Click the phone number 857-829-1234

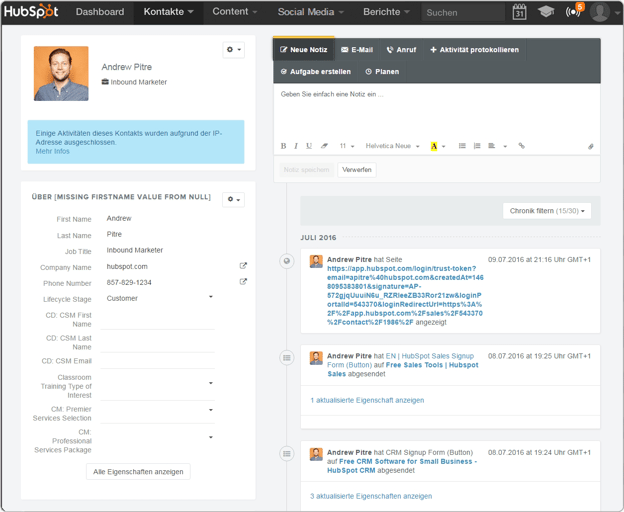coord(129,282)
